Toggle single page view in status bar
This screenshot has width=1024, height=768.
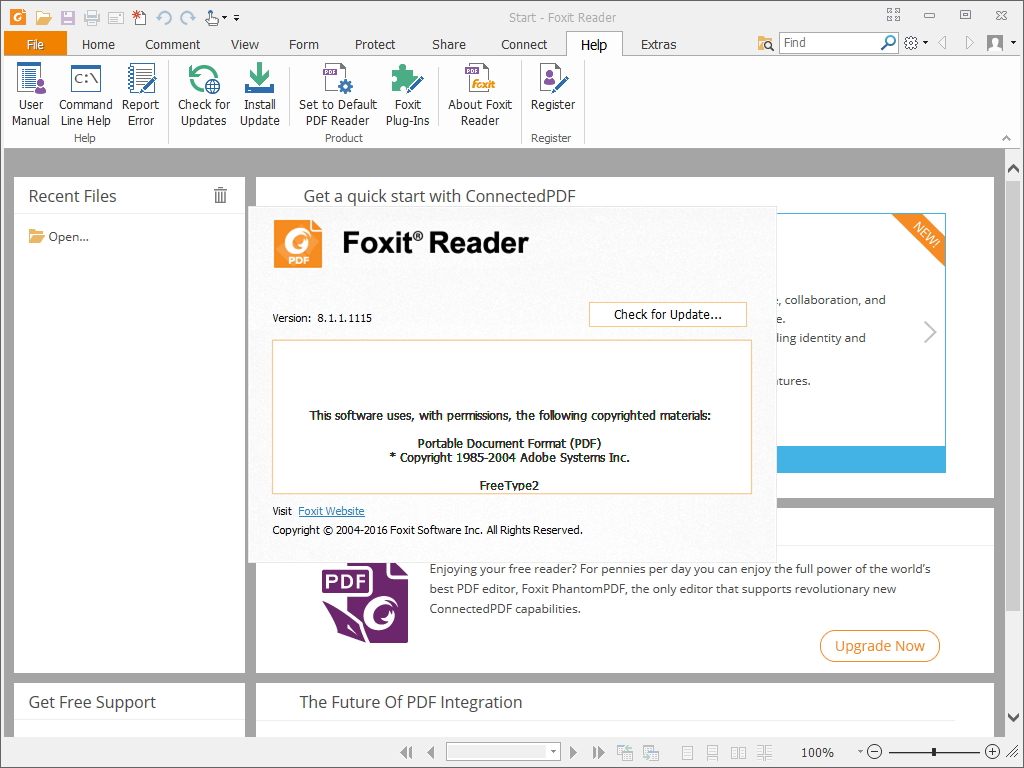(x=687, y=752)
